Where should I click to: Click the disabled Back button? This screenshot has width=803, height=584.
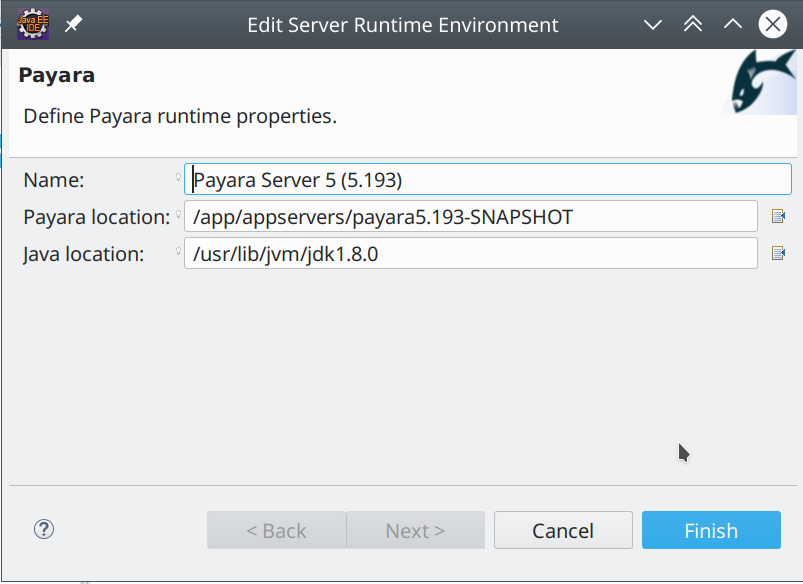click(276, 530)
